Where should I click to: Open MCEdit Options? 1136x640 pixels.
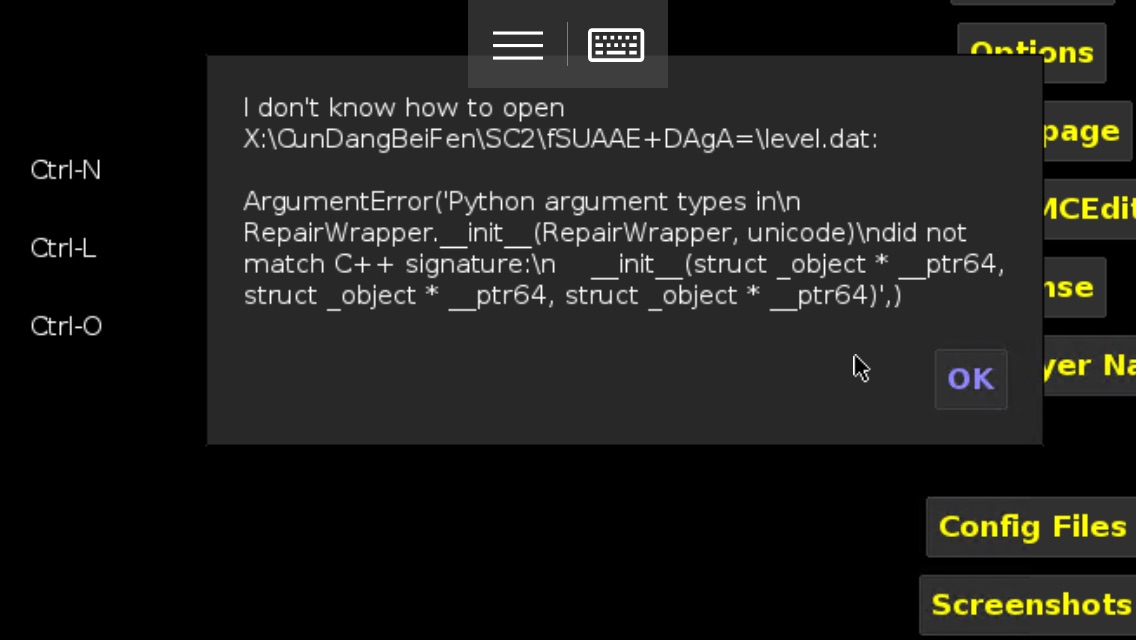pos(1029,52)
